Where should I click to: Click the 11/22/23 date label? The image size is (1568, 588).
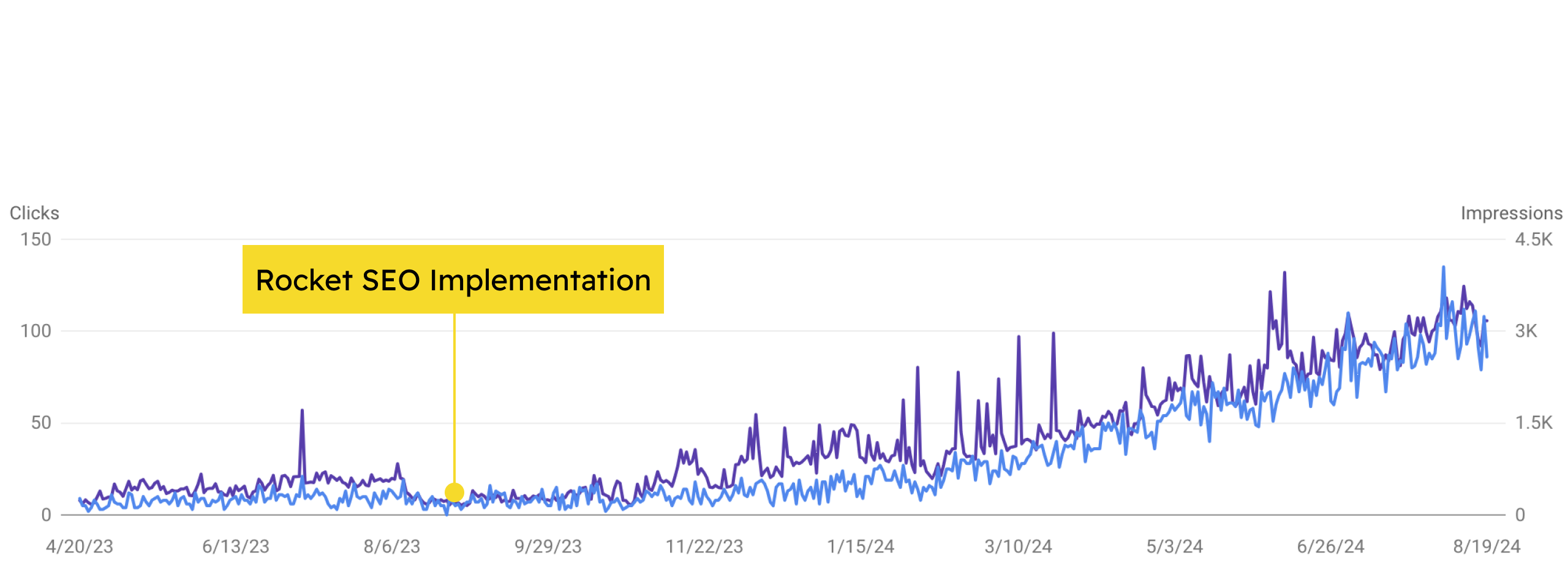click(x=704, y=546)
